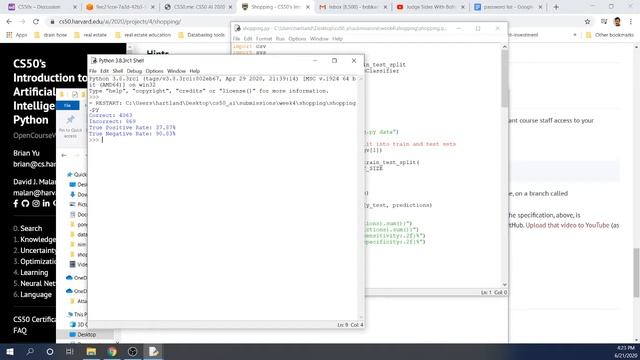Click the File Explorer back arrow
This screenshot has width=640, height=360.
point(64,155)
